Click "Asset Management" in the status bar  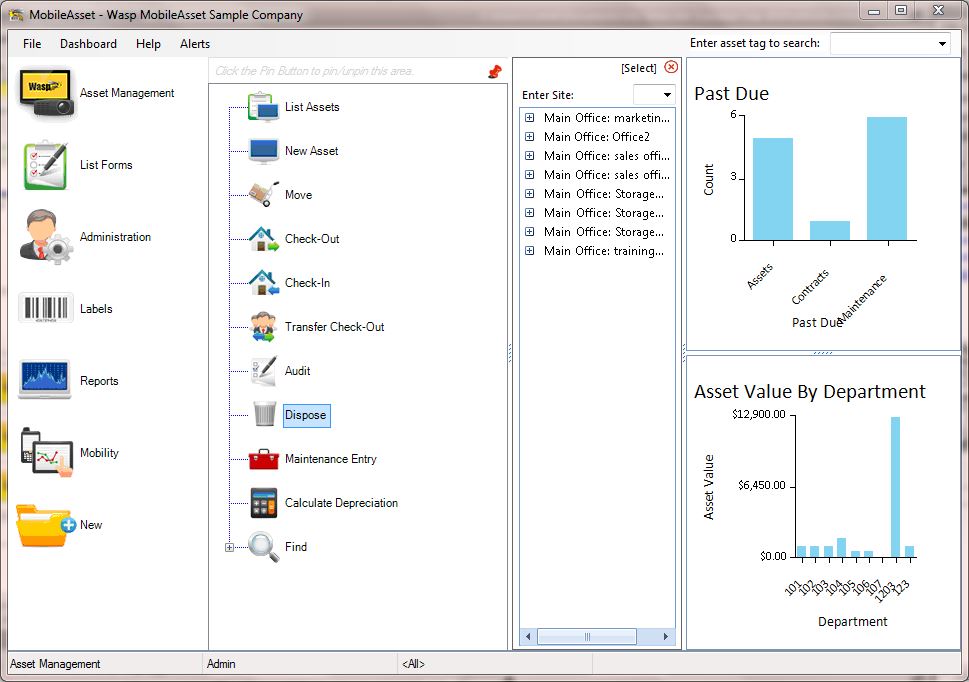point(55,663)
